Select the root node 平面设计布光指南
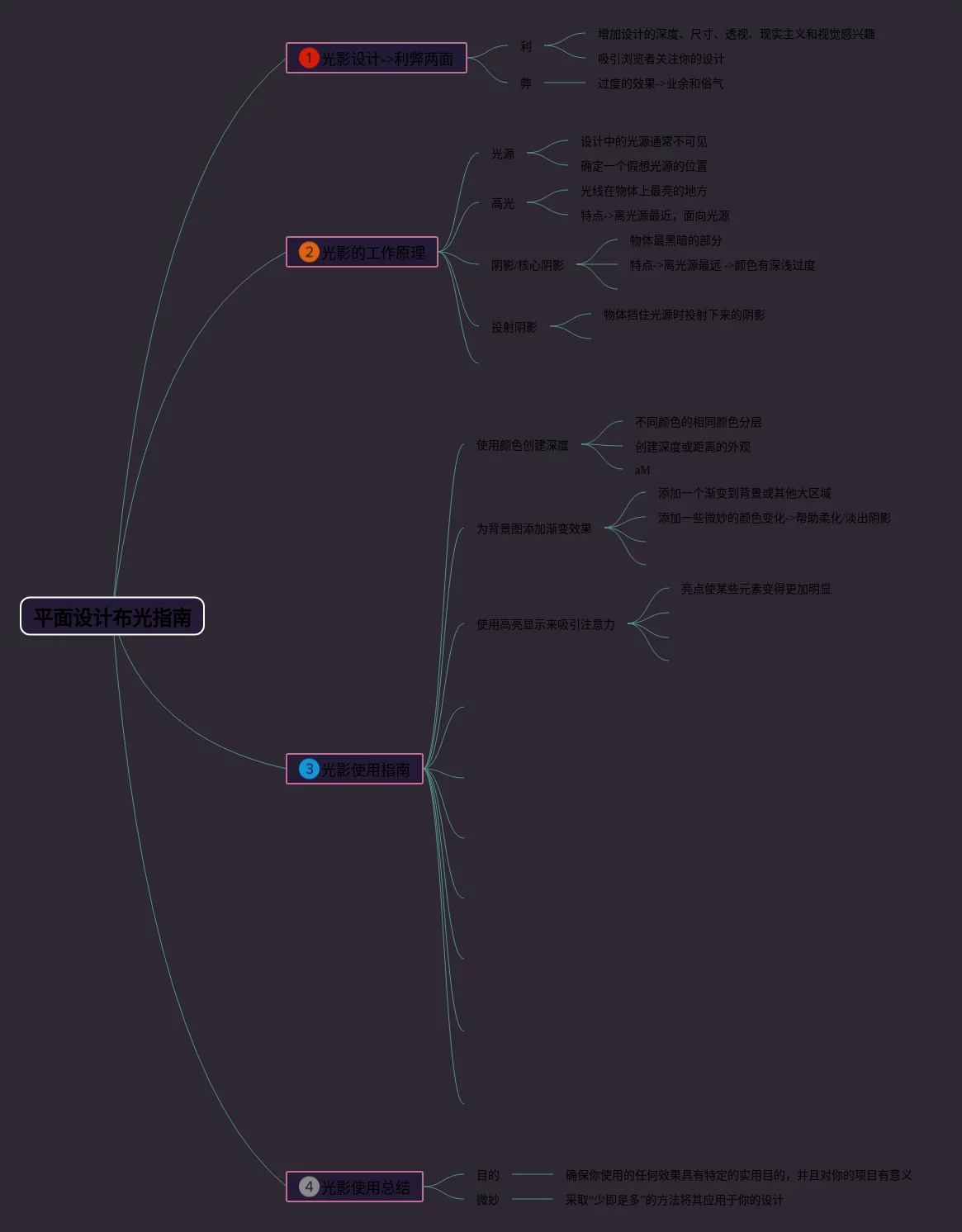The width and height of the screenshot is (962, 1232). (112, 617)
